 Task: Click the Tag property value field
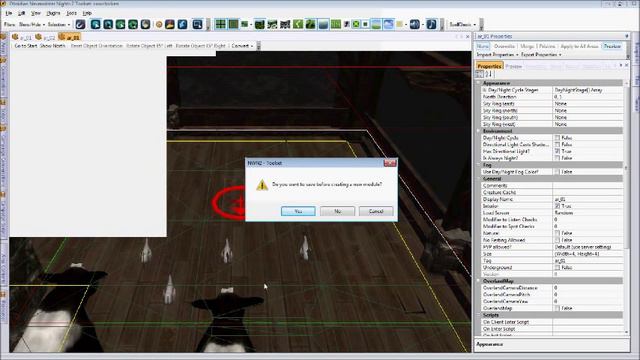pyautogui.click(x=588, y=260)
